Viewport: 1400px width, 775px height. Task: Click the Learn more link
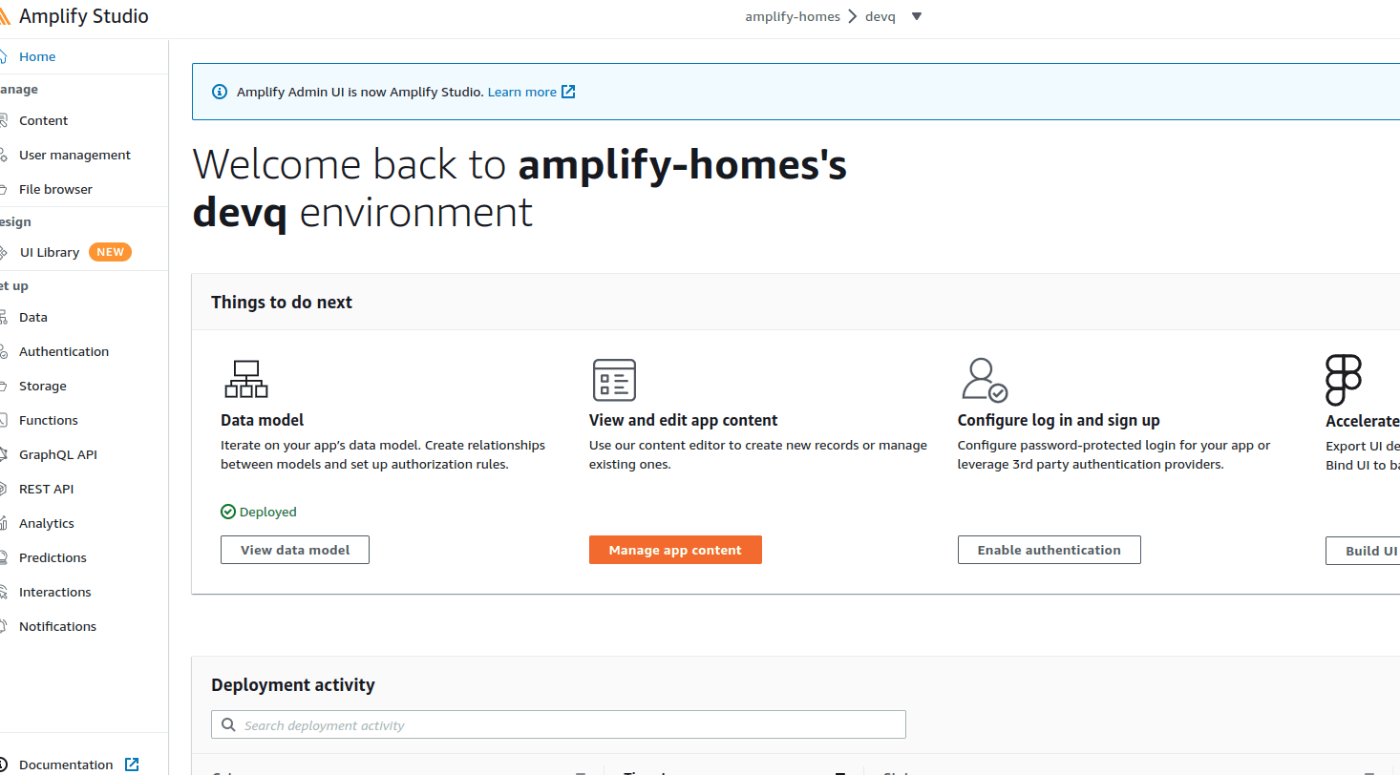pos(522,92)
